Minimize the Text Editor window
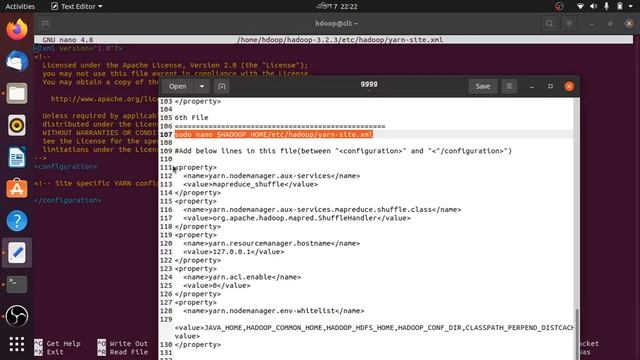 click(x=531, y=87)
